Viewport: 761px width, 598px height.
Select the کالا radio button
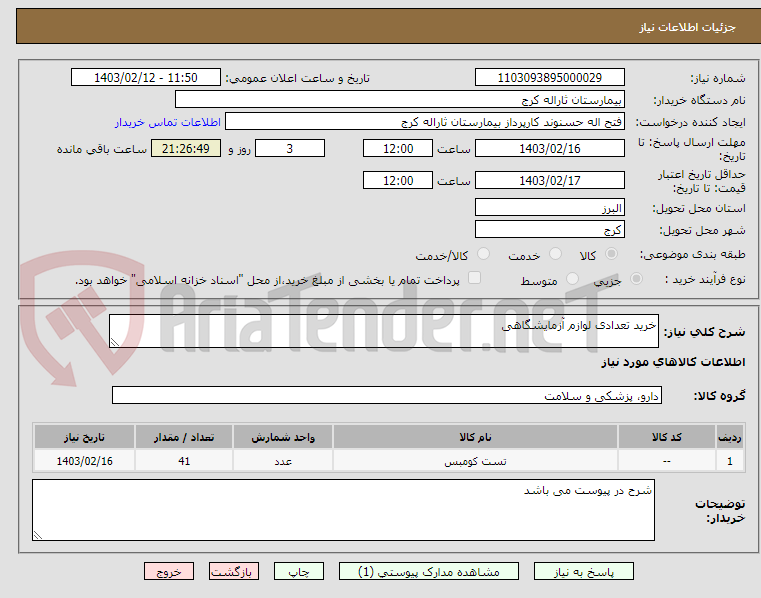pyautogui.click(x=612, y=253)
